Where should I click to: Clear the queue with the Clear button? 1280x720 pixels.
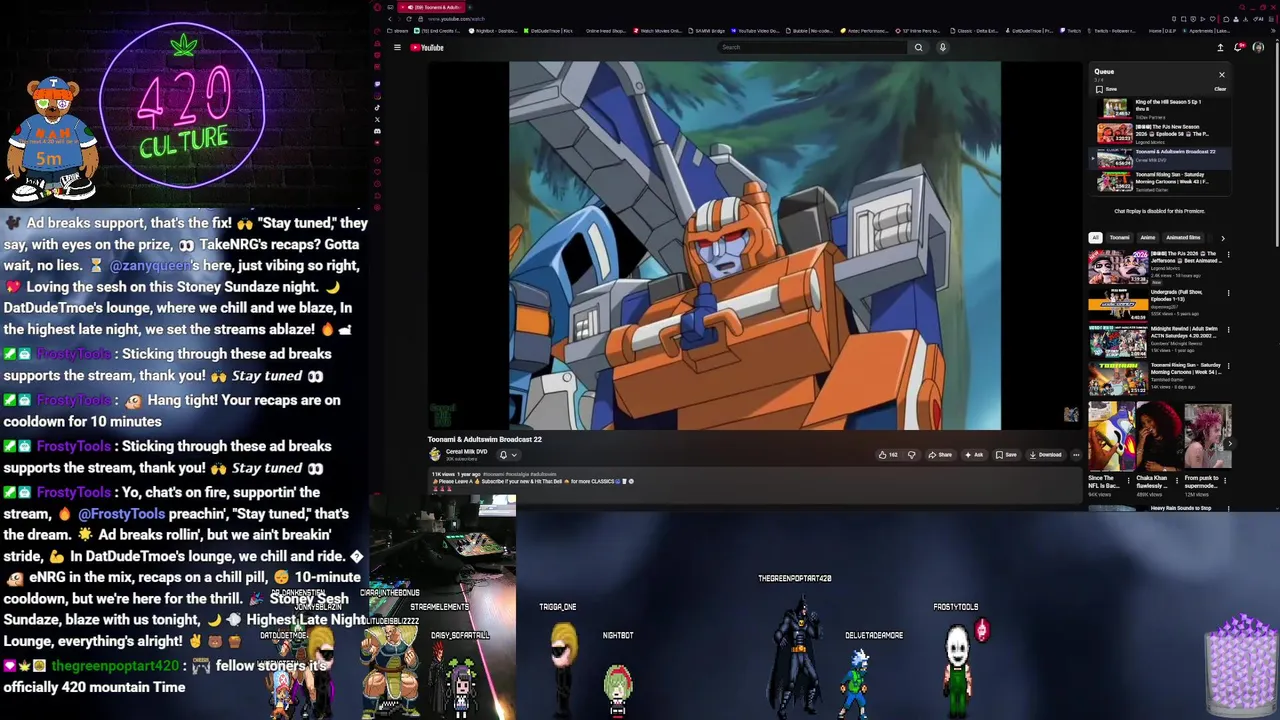(x=1220, y=89)
